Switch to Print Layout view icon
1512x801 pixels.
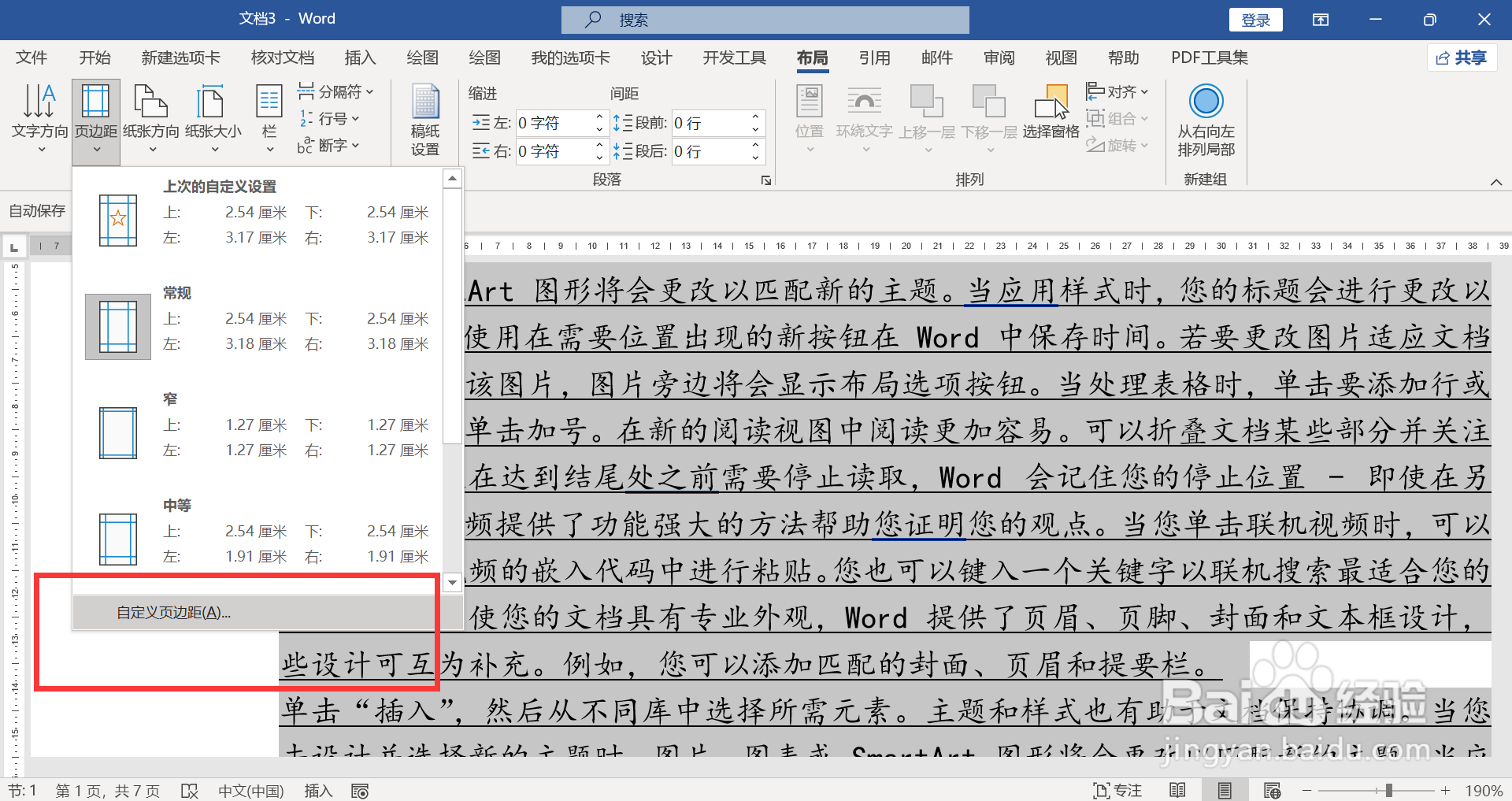tap(1225, 791)
